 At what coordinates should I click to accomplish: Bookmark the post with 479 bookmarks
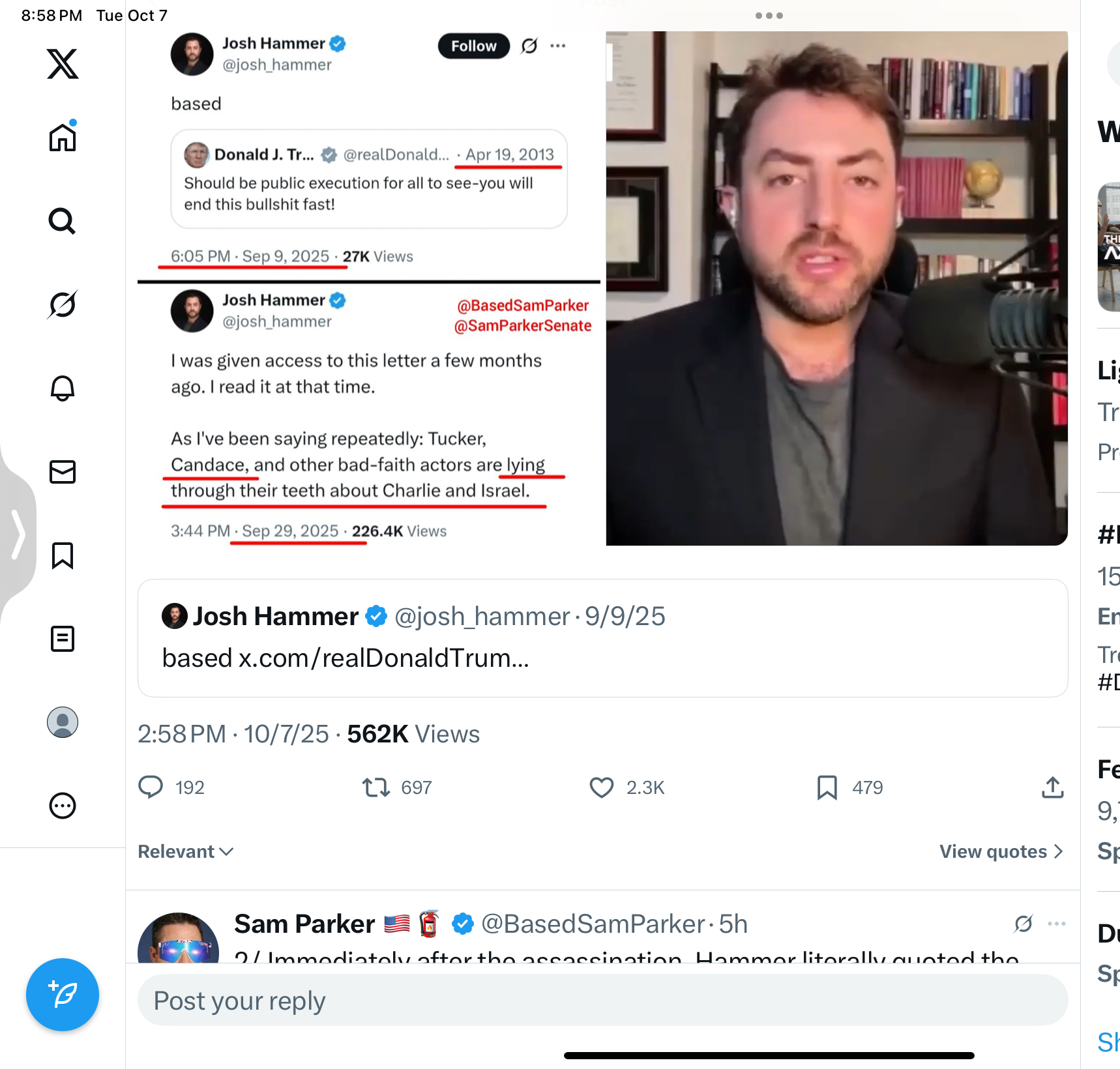tap(827, 787)
